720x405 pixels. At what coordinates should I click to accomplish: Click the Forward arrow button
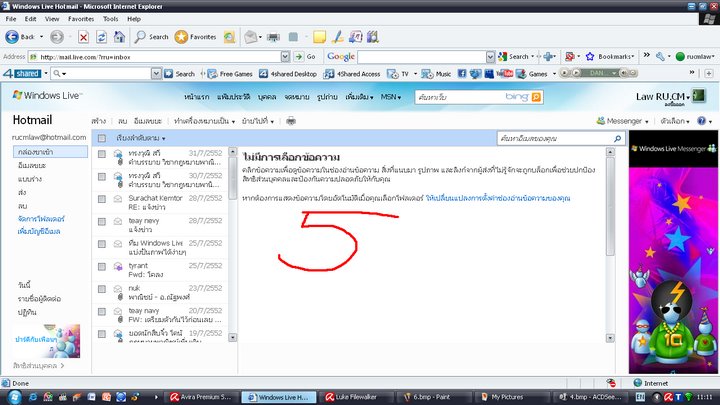click(x=57, y=37)
